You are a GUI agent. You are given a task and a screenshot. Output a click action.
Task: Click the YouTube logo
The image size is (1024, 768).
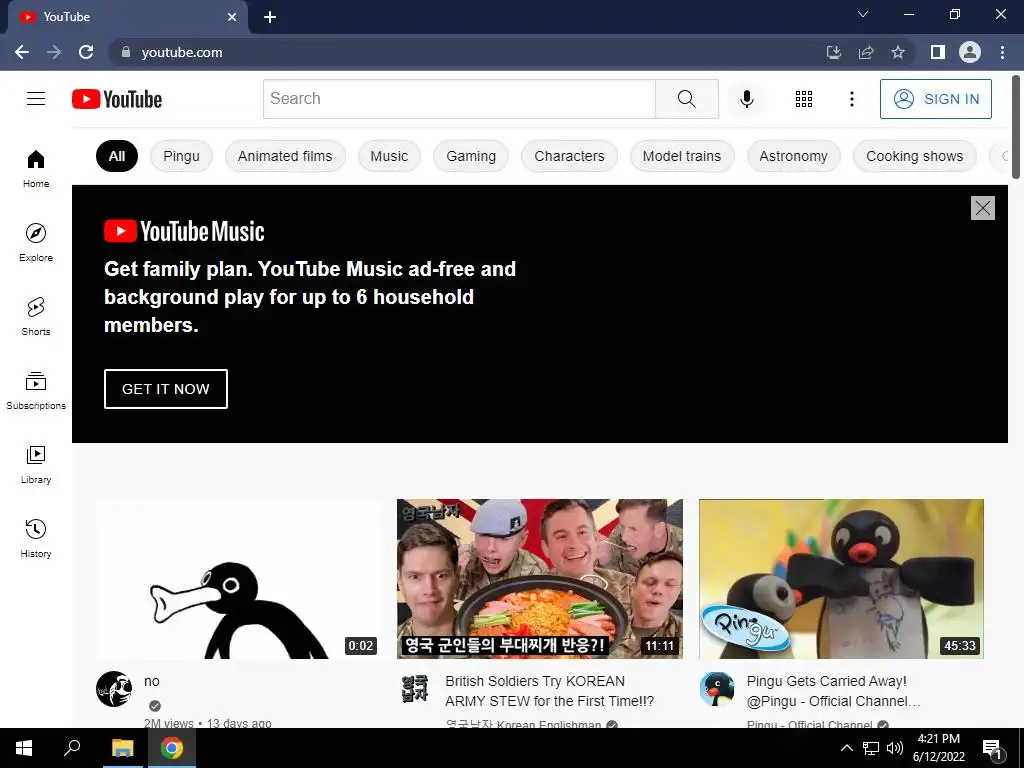coord(117,99)
